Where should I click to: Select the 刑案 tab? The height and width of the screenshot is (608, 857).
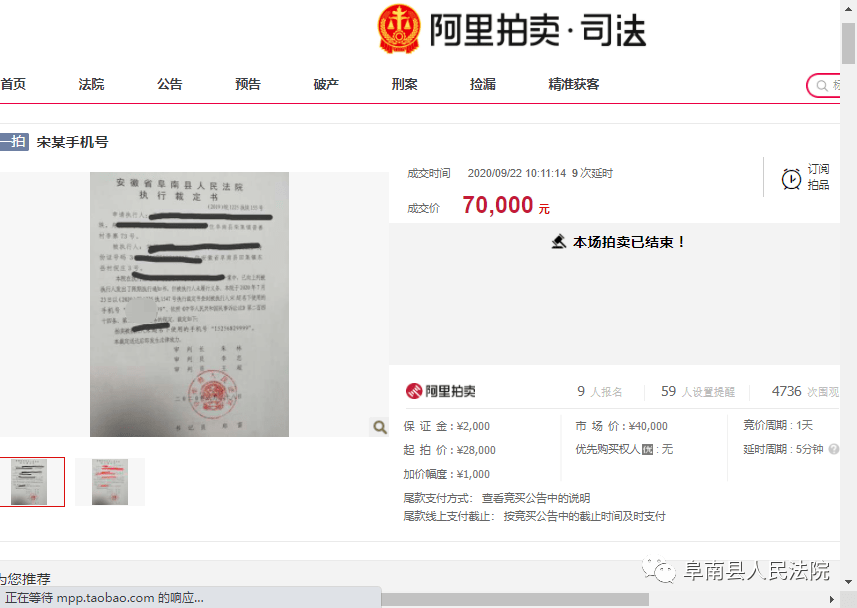pyautogui.click(x=404, y=84)
